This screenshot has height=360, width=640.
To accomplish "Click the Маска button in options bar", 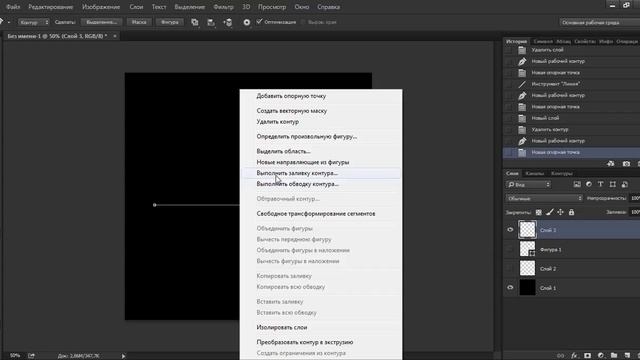I will [139, 22].
